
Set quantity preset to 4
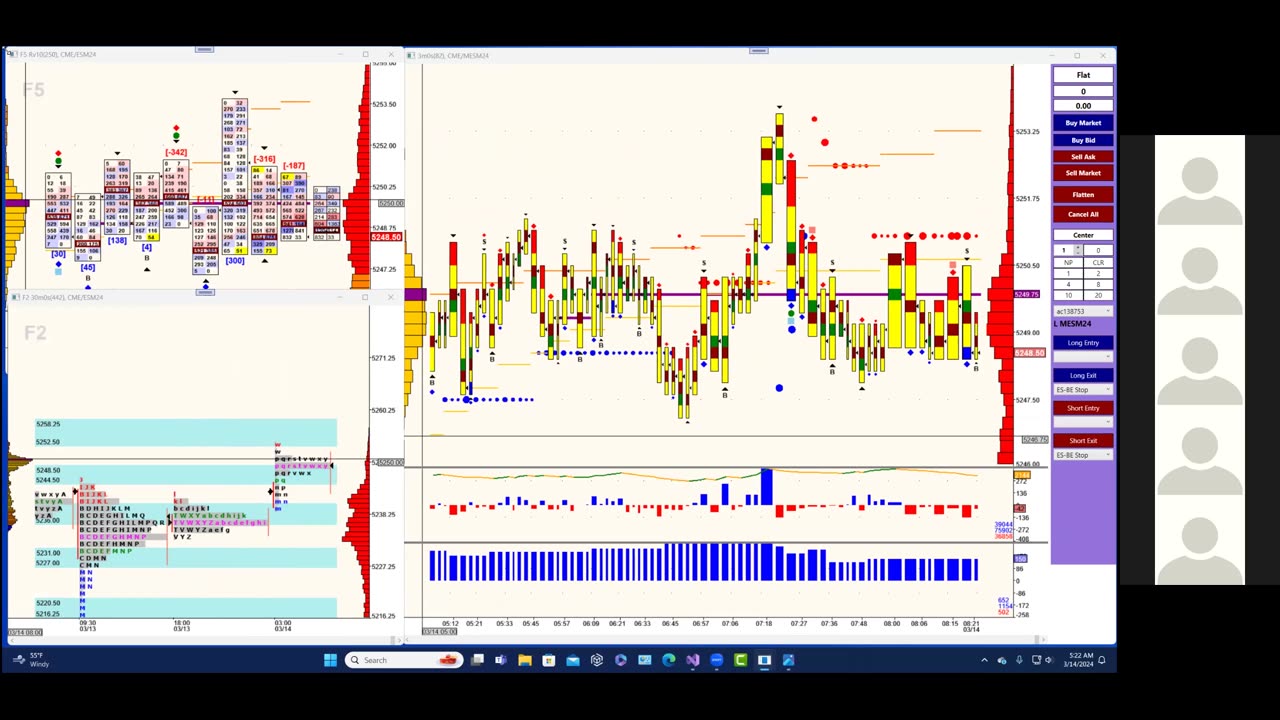(x=1068, y=284)
